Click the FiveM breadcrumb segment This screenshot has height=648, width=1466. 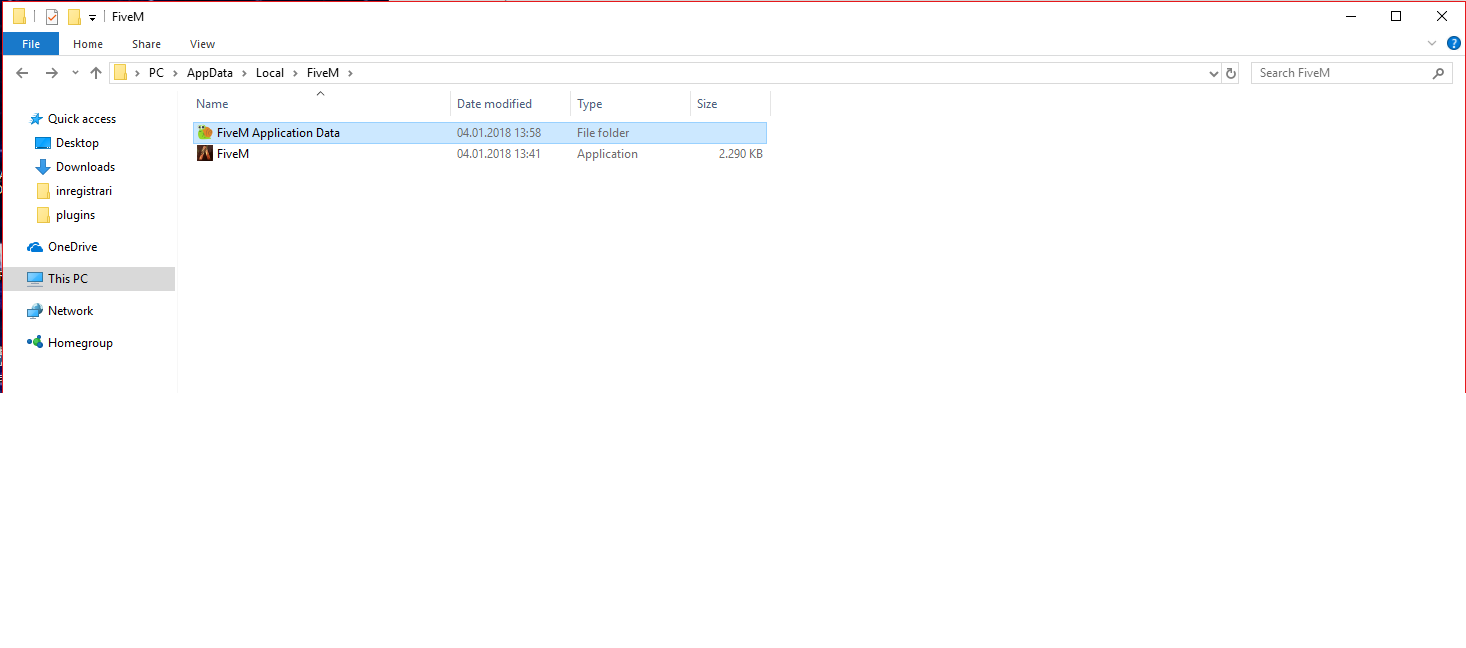[x=323, y=73]
